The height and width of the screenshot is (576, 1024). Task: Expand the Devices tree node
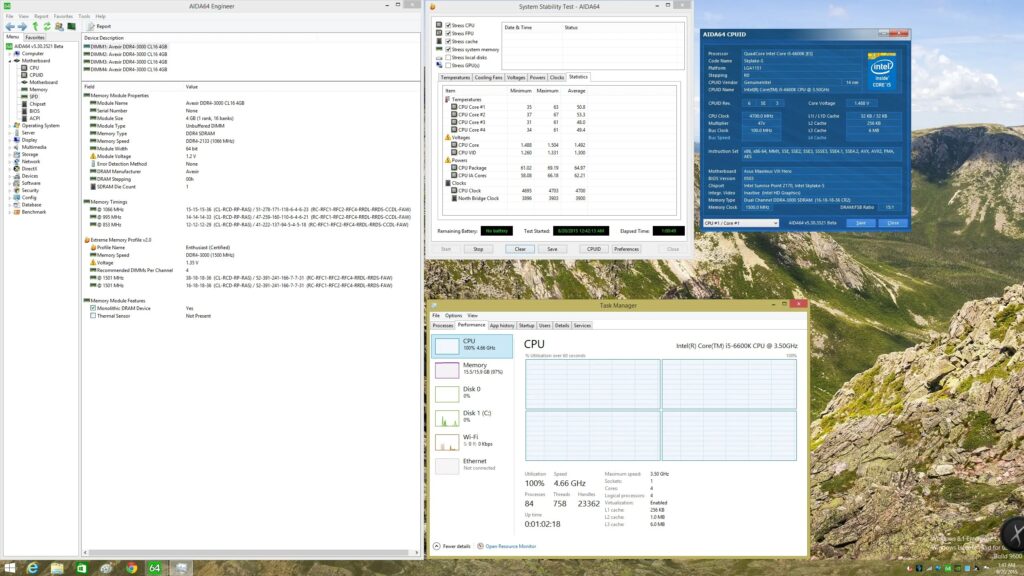point(9,176)
